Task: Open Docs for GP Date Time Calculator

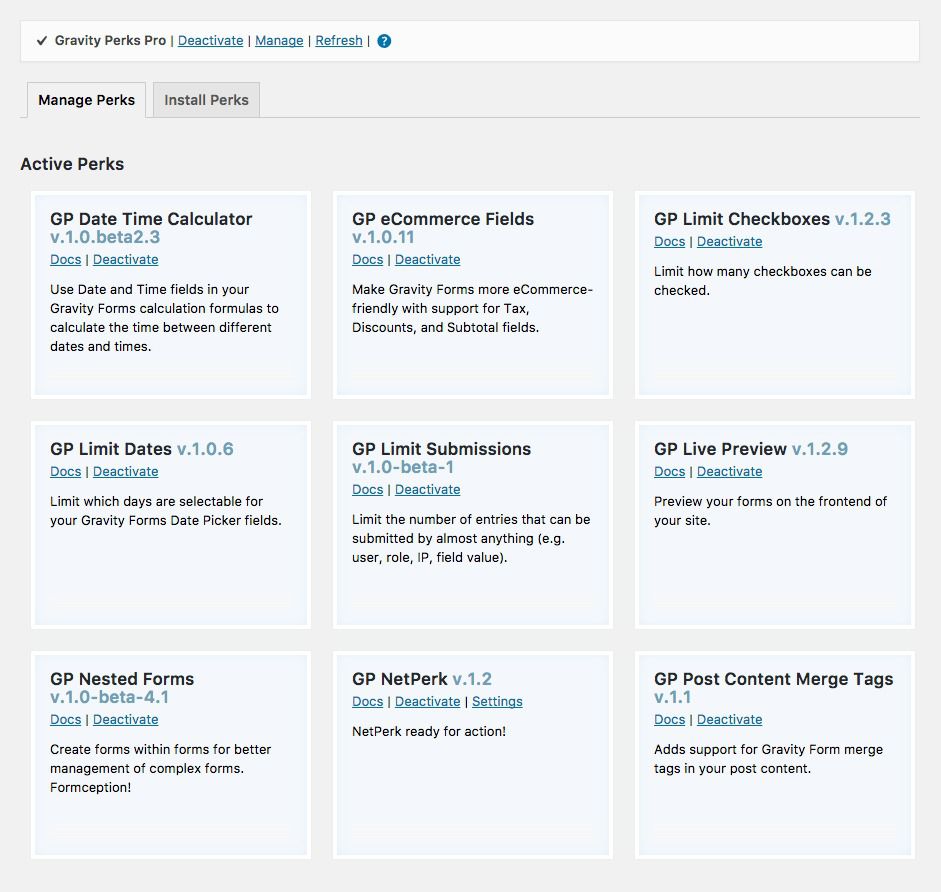Action: pos(65,260)
